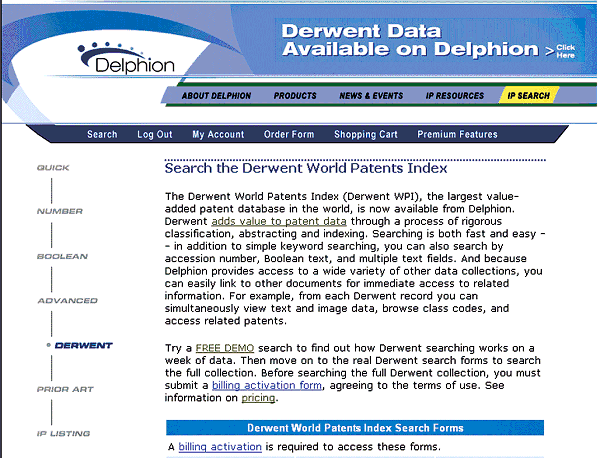Open IP Listing in sidebar
This screenshot has width=600, height=458.
click(64, 434)
